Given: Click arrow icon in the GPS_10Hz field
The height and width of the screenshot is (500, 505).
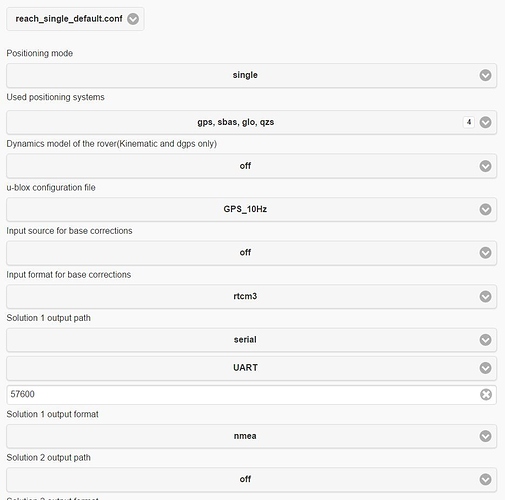Looking at the screenshot, I should (485, 209).
